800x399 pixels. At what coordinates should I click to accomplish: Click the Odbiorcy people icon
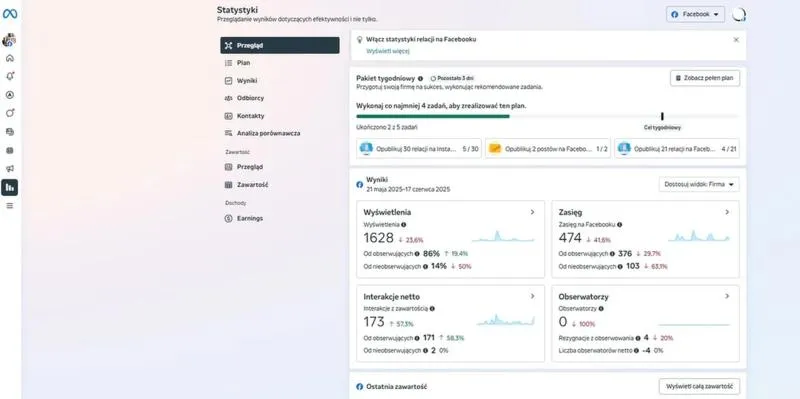point(228,98)
